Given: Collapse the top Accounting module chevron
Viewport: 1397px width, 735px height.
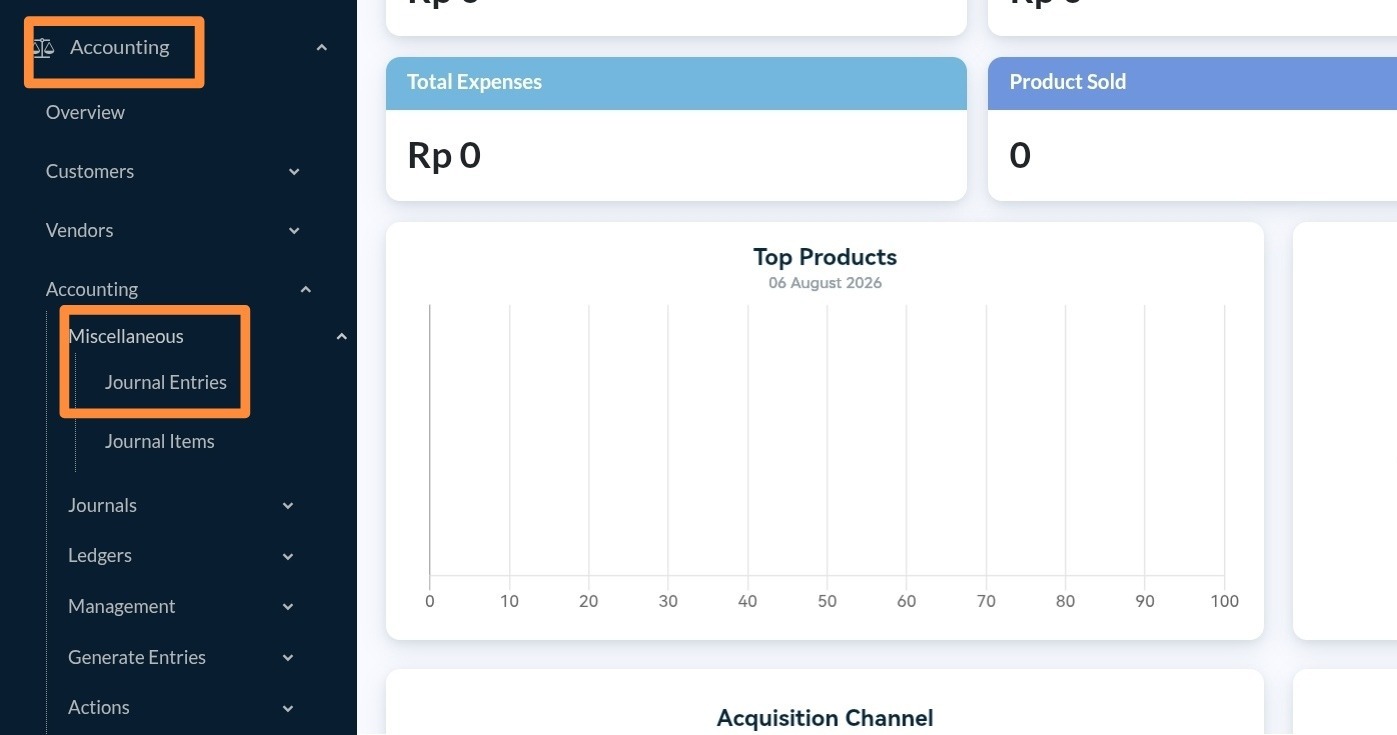Looking at the screenshot, I should tap(321, 47).
